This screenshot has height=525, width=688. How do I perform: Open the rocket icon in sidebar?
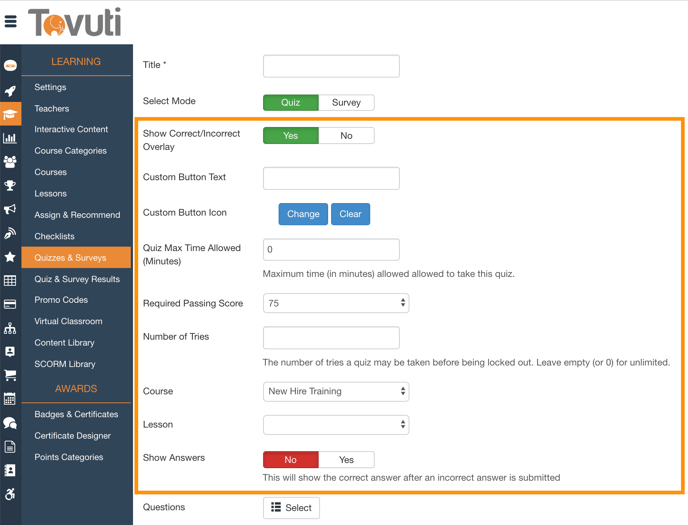10,91
